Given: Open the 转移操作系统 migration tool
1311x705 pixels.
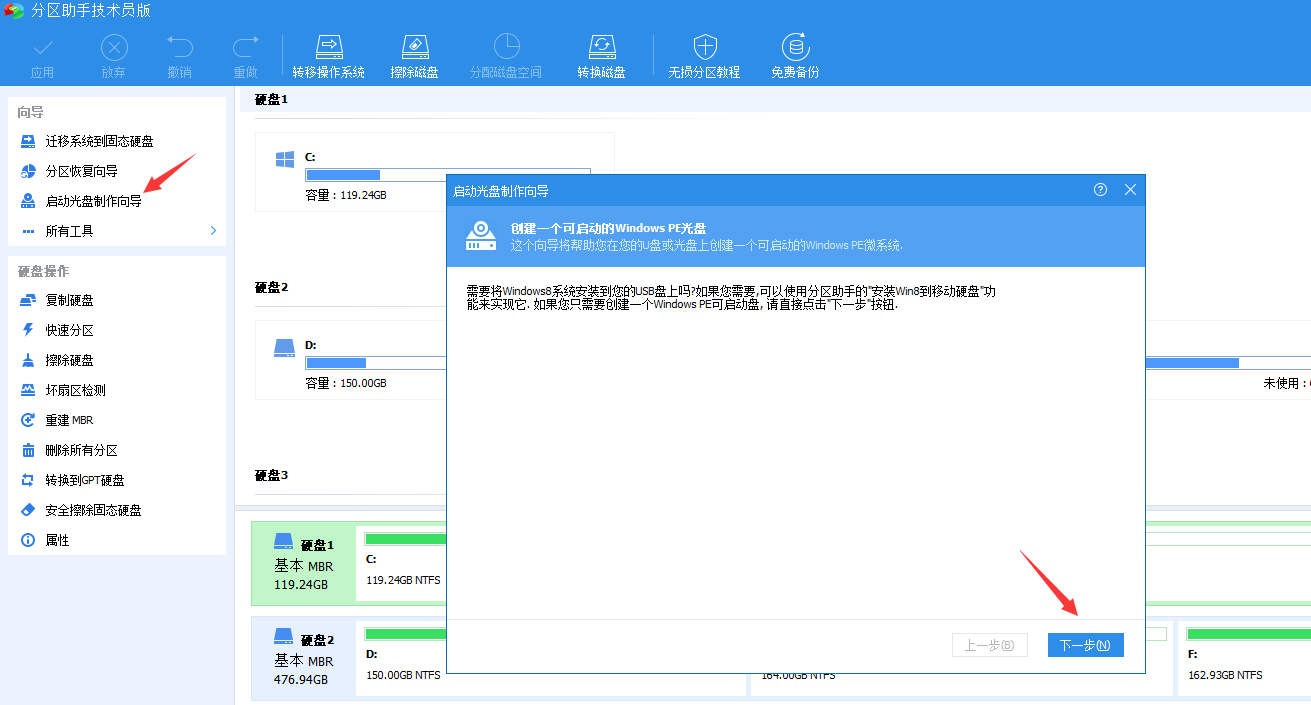Looking at the screenshot, I should point(329,55).
